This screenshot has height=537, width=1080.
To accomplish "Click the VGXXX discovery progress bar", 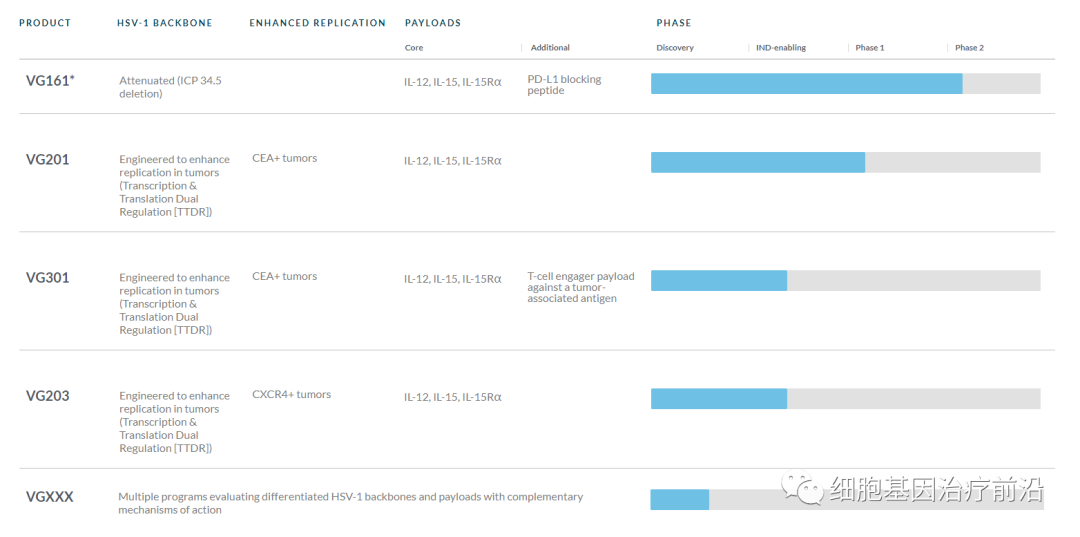I will pyautogui.click(x=680, y=500).
